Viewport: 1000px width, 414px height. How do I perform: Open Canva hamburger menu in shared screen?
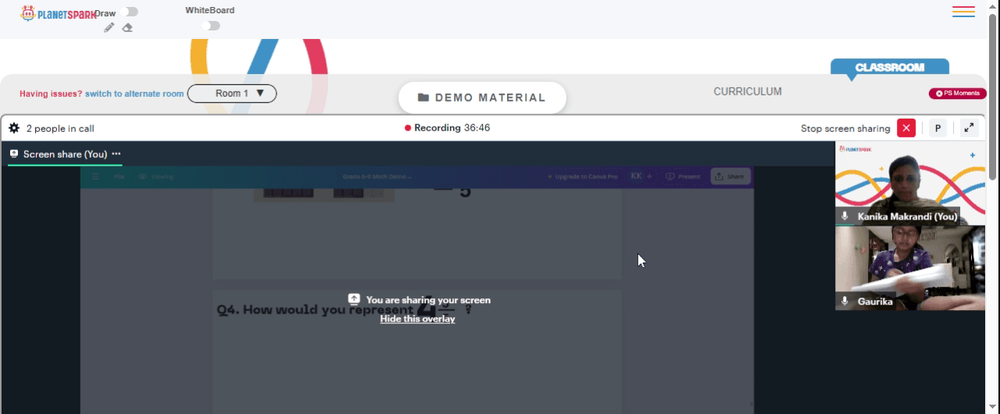pos(95,176)
